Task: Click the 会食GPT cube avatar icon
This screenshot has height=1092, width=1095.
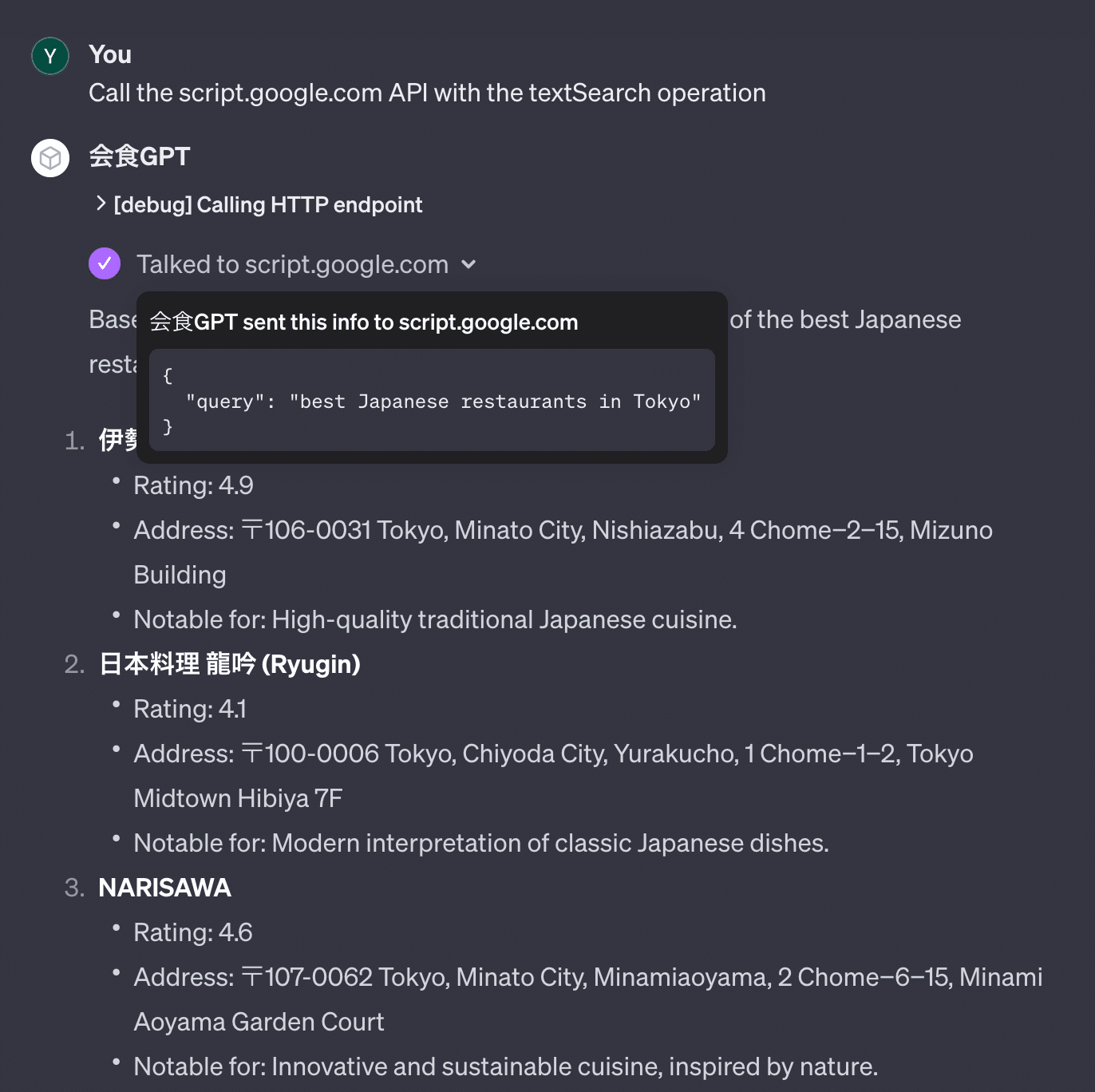Action: pos(50,158)
